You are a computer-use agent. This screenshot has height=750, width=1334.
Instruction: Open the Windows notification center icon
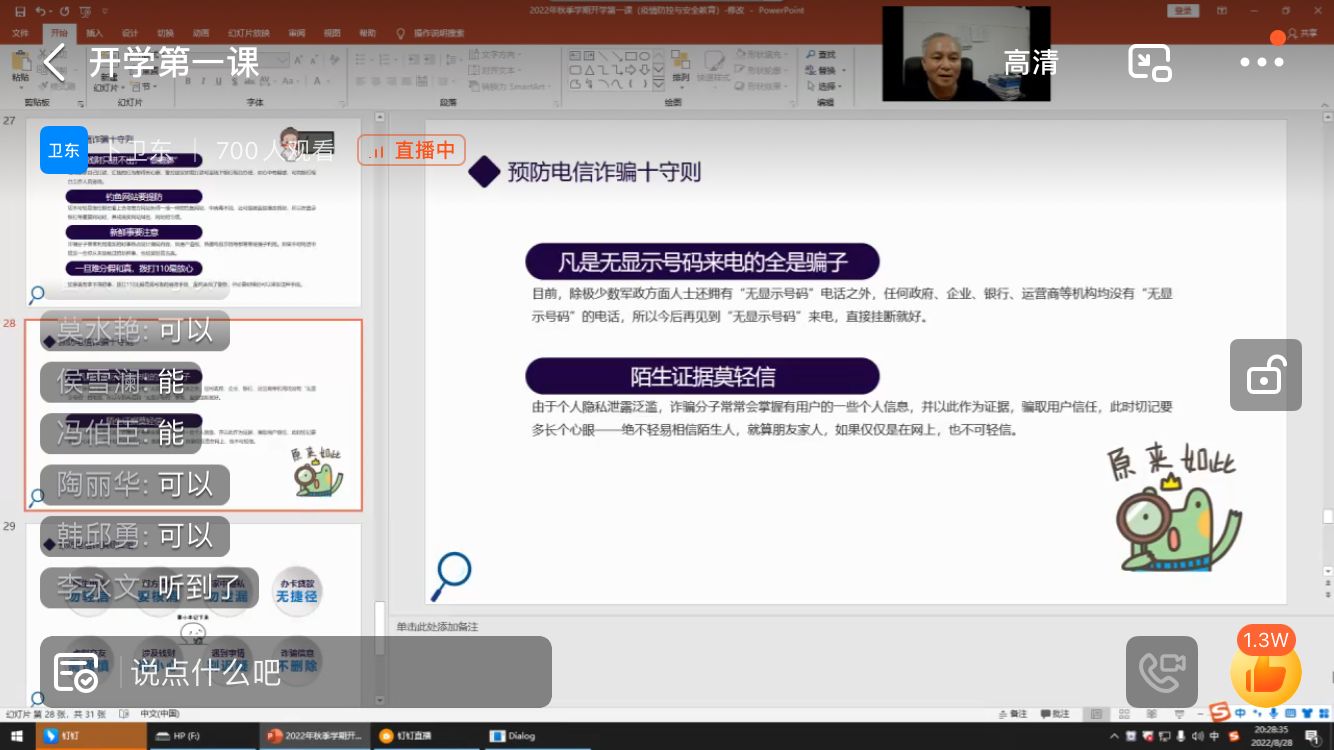click(1312, 736)
